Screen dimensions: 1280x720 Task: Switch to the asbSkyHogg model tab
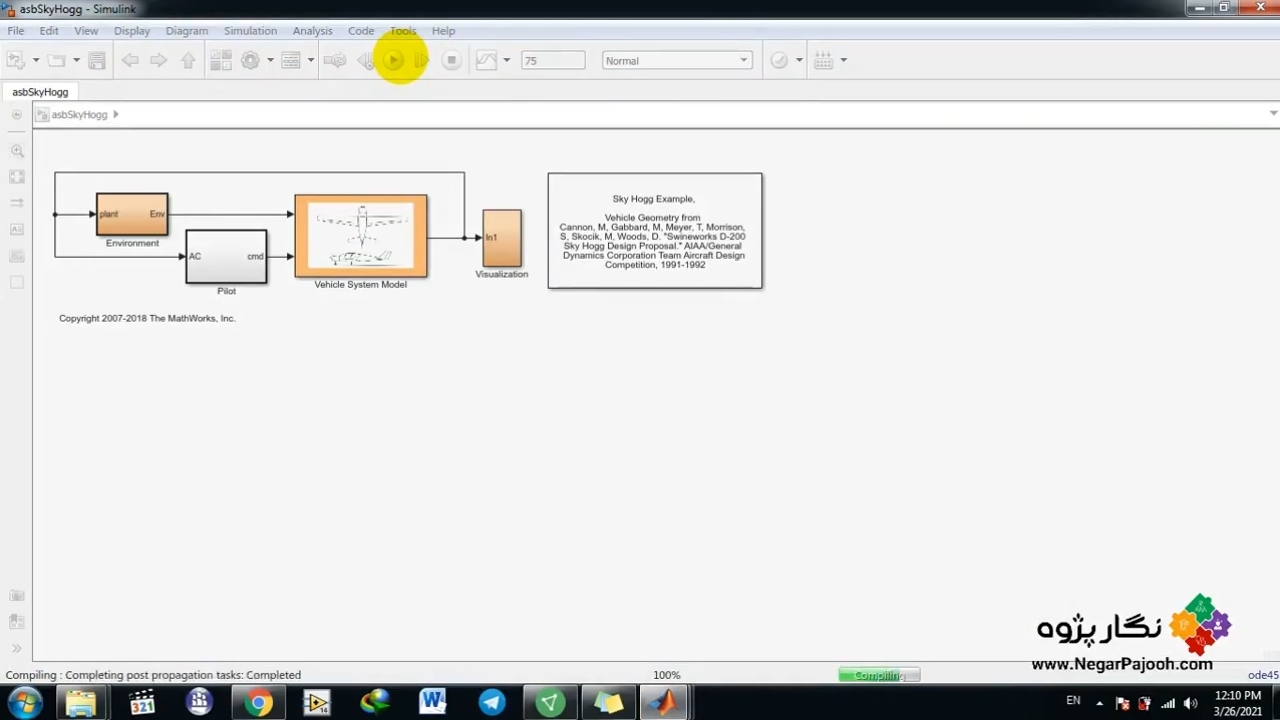[x=40, y=92]
